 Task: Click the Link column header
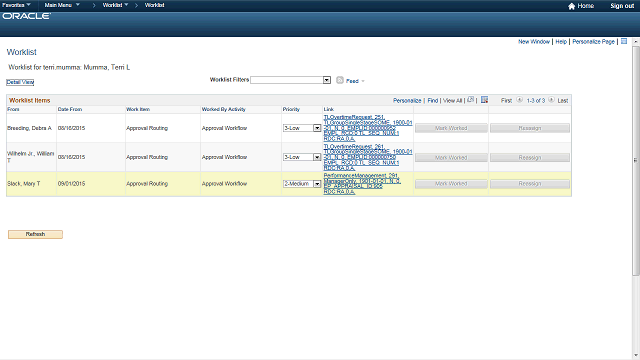click(329, 109)
